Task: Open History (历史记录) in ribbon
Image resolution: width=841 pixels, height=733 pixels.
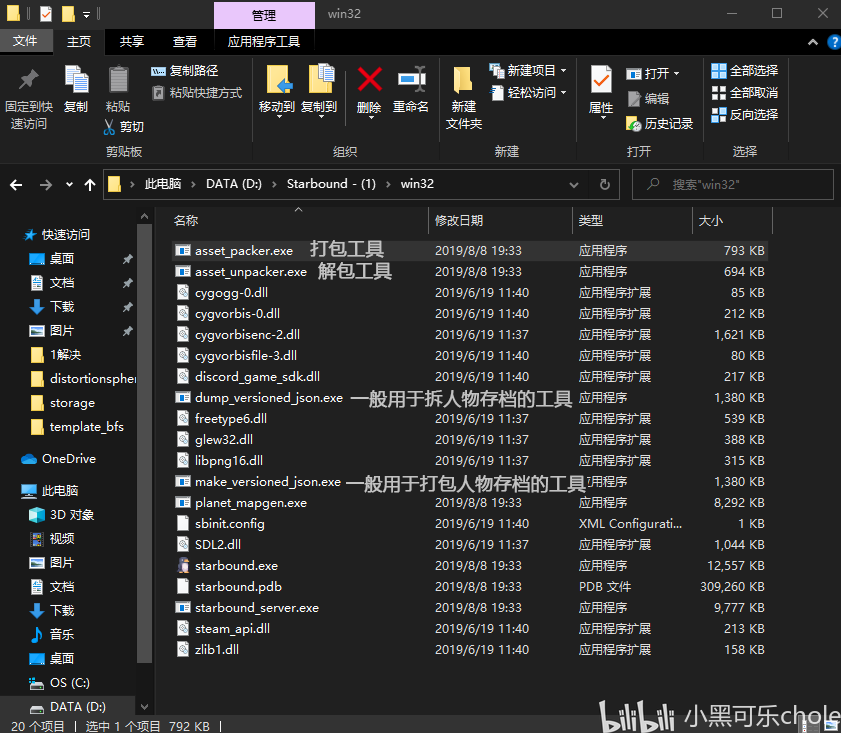Action: 660,124
